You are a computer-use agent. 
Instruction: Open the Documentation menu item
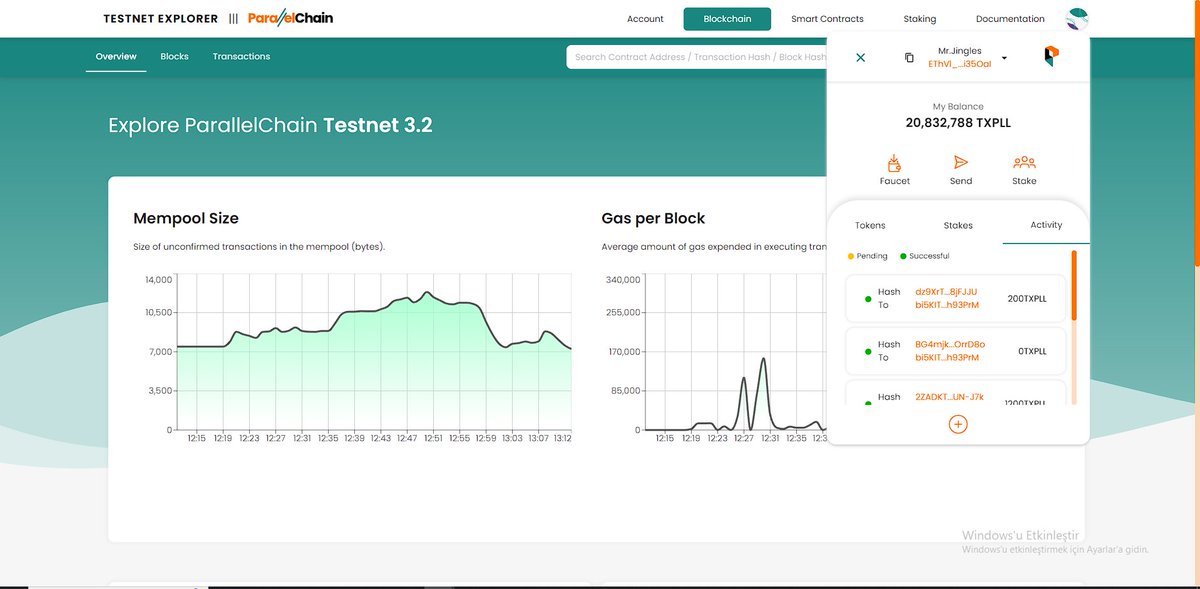tap(1010, 19)
